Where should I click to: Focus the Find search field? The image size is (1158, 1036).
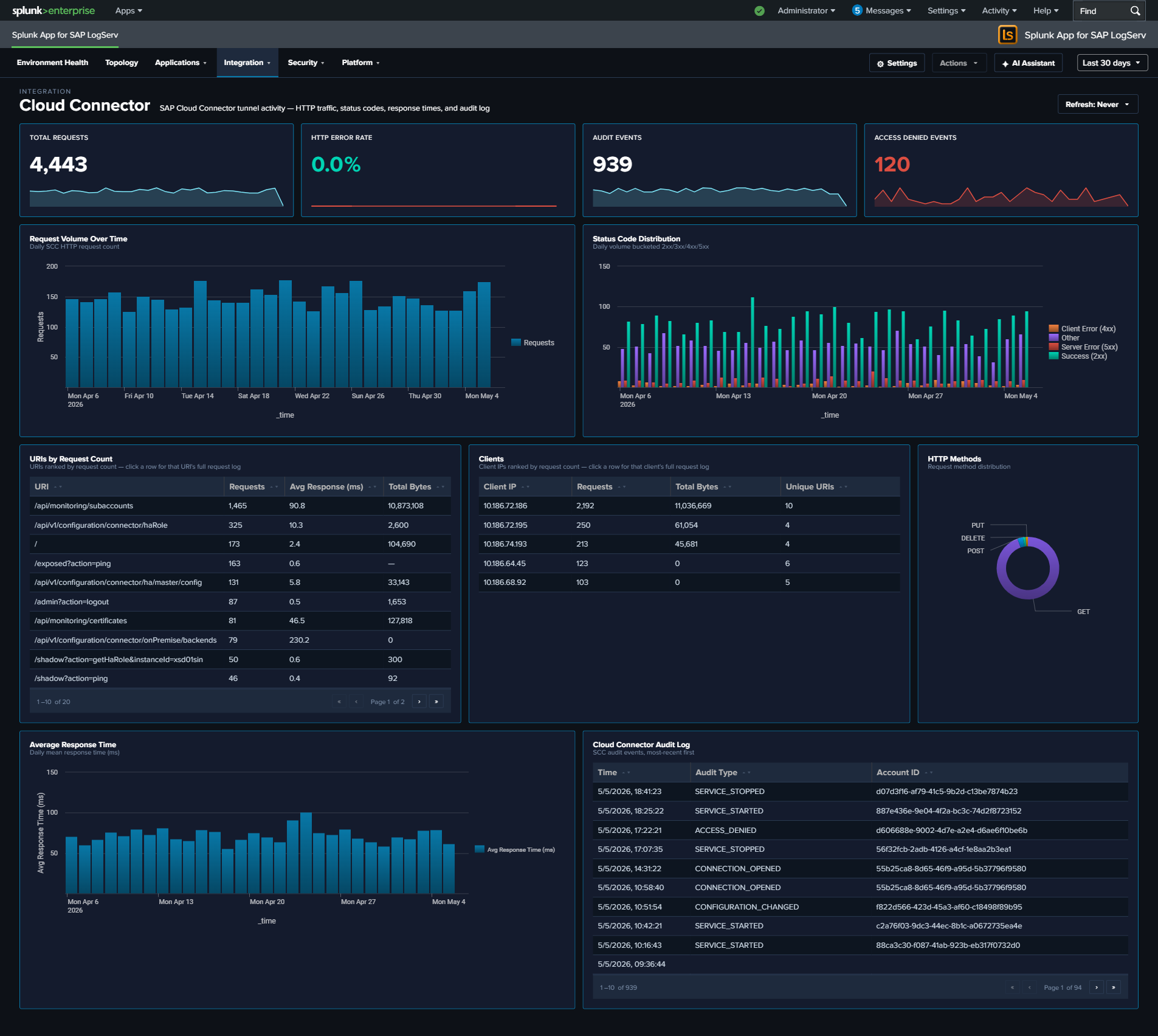click(1101, 11)
